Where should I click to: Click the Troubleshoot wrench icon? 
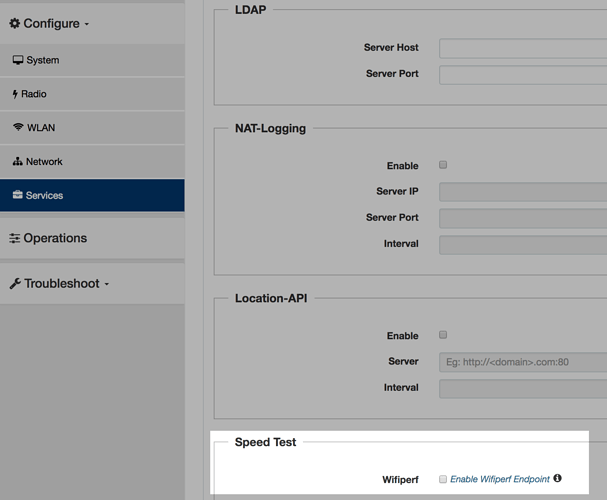coord(15,284)
